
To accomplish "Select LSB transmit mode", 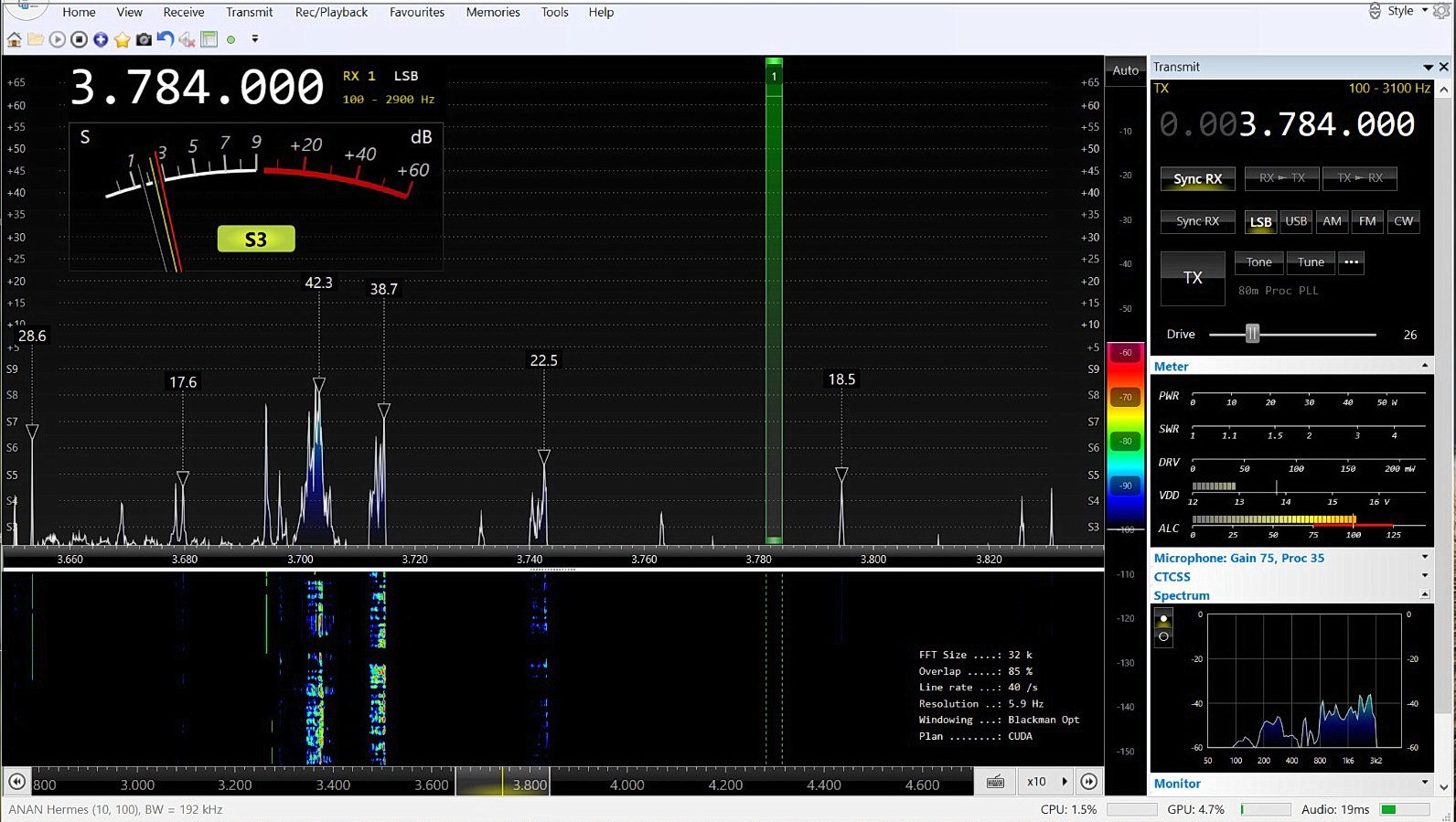I will (x=1260, y=221).
